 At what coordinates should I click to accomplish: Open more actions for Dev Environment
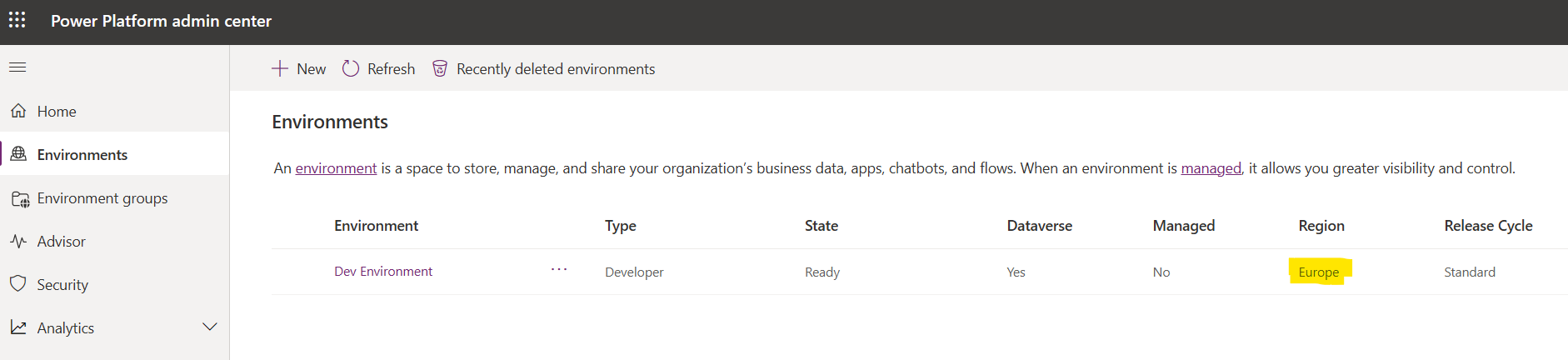point(559,270)
